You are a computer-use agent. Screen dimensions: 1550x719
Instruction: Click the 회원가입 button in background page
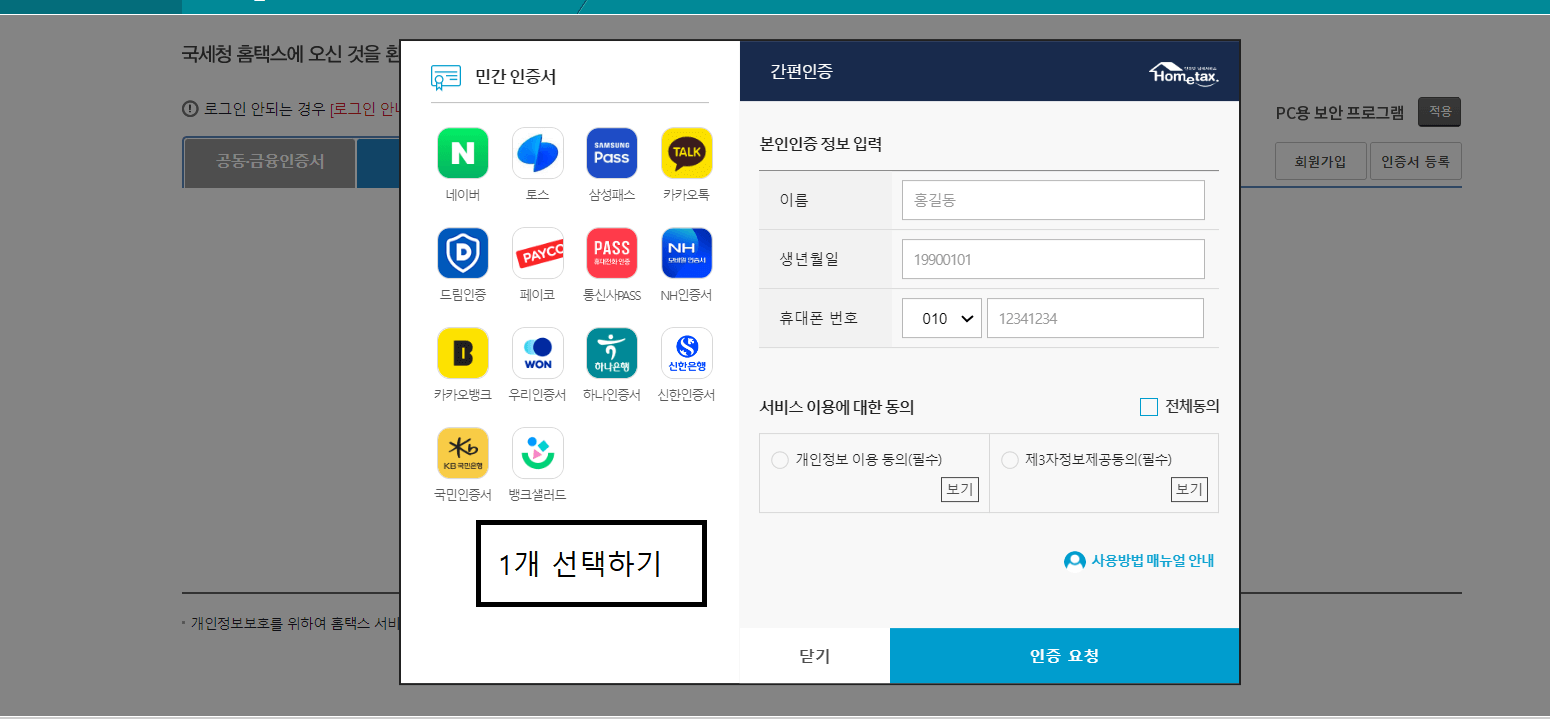1321,161
